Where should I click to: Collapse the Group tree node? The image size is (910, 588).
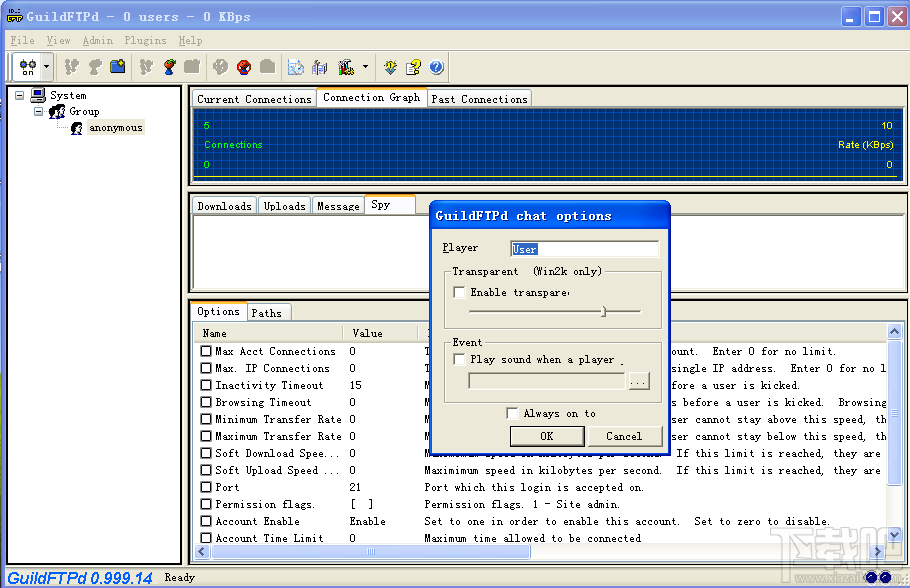(39, 112)
